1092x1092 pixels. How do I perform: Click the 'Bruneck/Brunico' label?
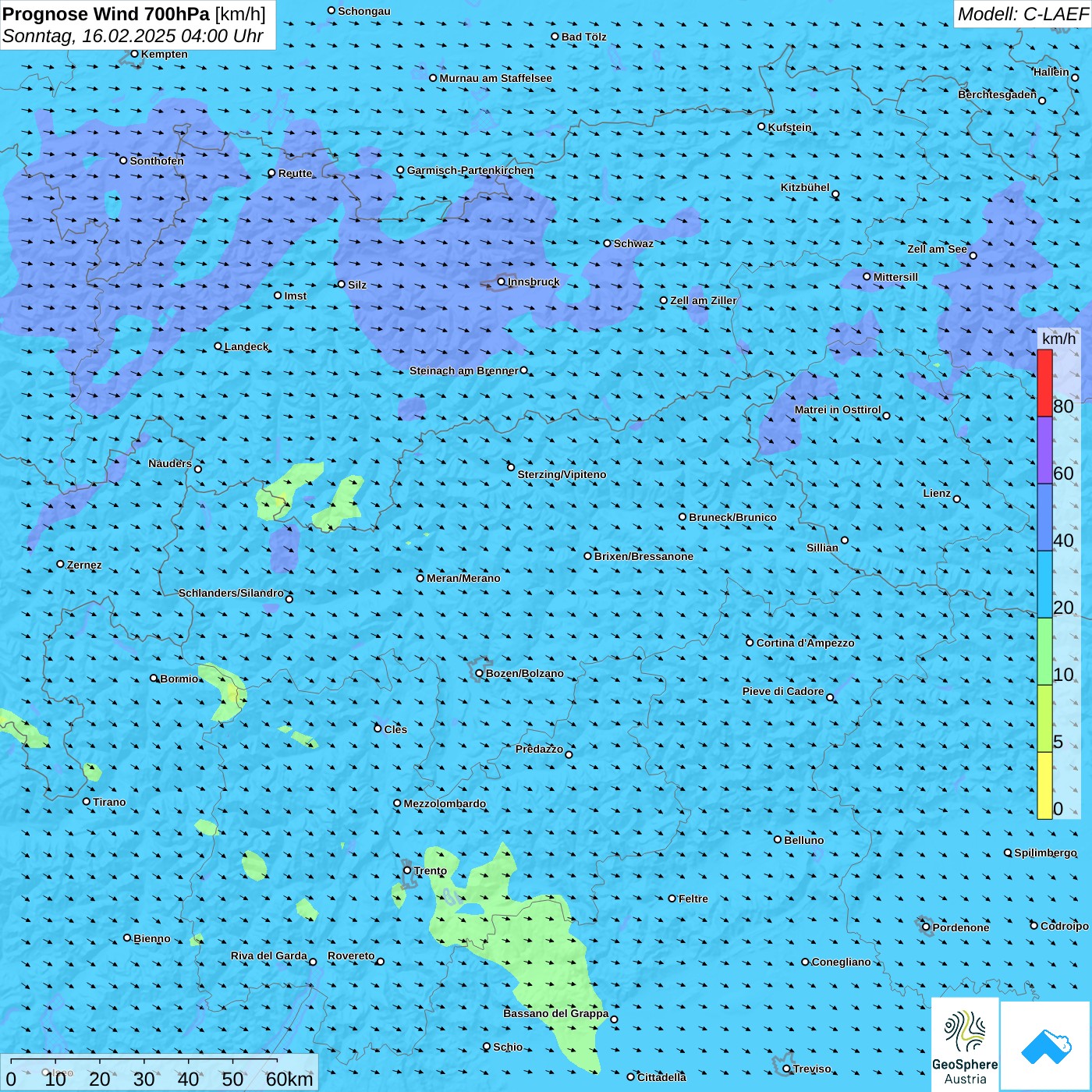click(x=732, y=517)
